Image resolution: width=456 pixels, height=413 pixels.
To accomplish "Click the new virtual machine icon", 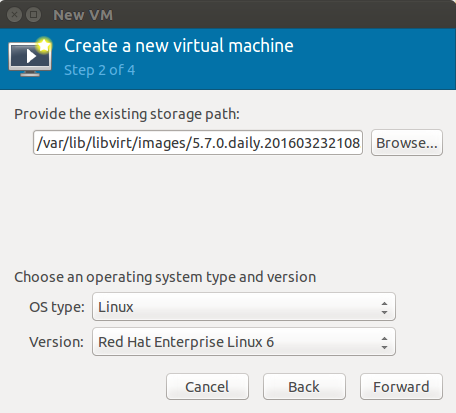I will [x=30, y=57].
